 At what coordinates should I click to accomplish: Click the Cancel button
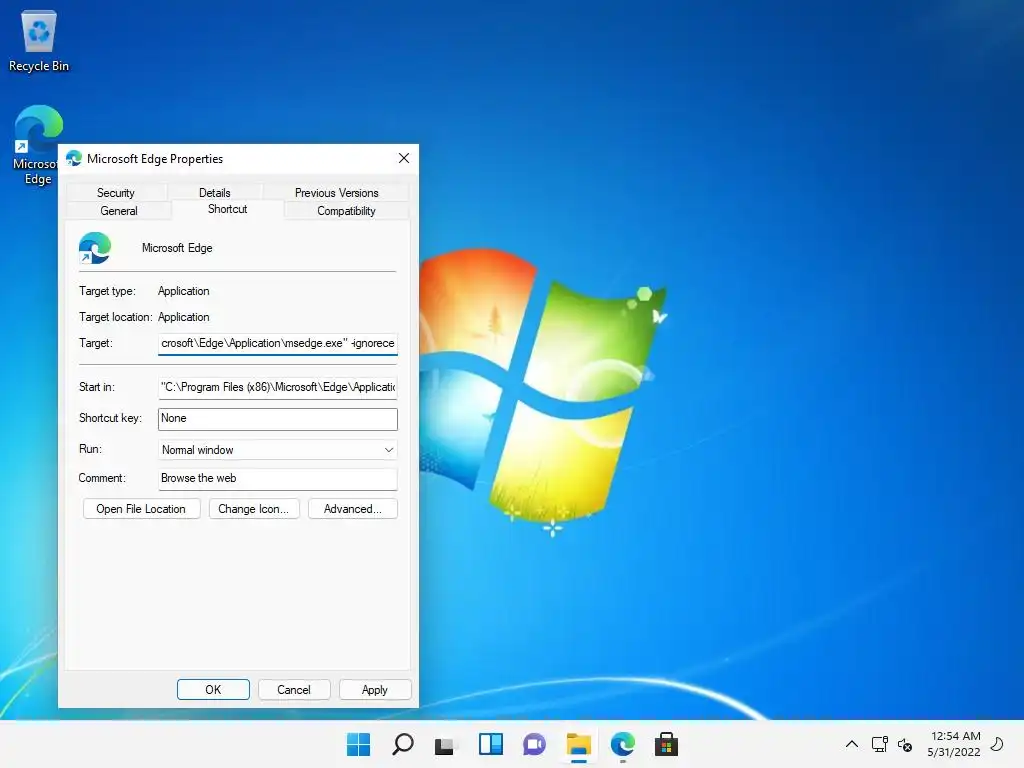(x=294, y=690)
